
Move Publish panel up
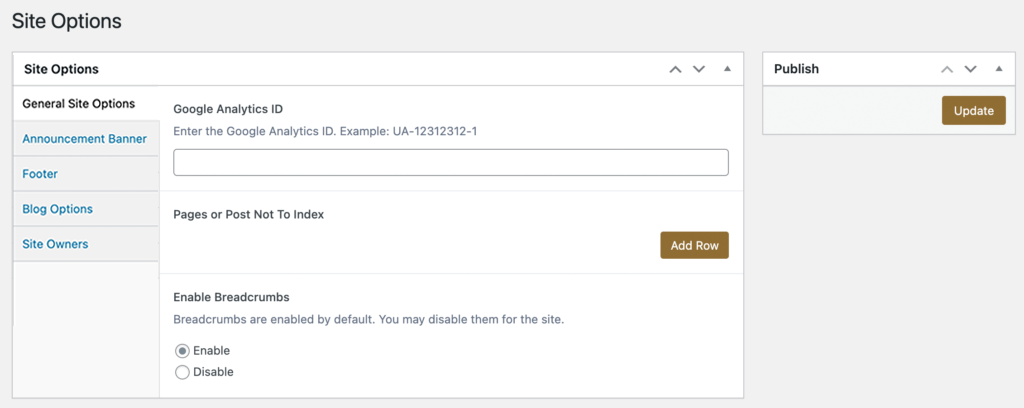coord(947,69)
